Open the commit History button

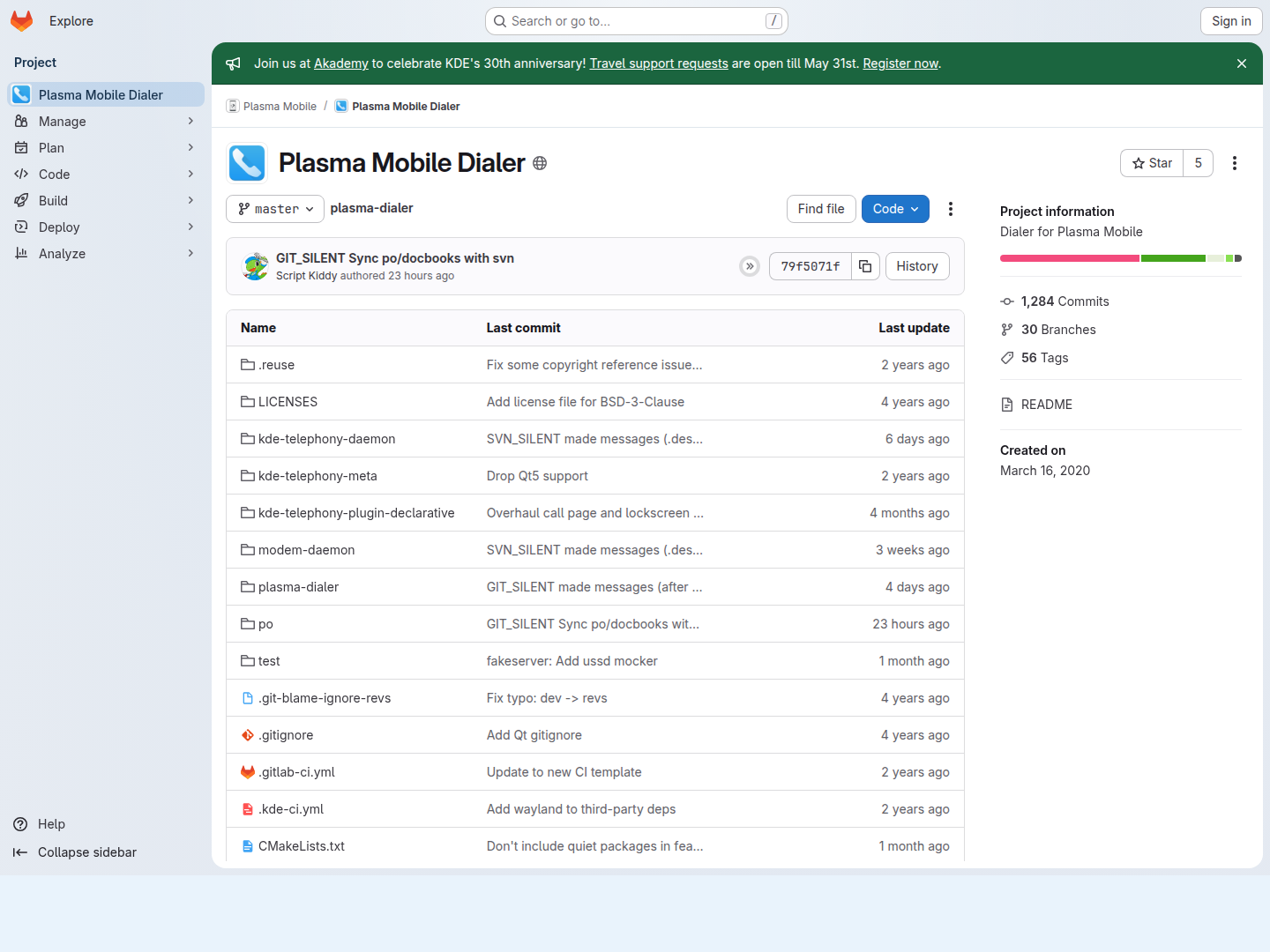pyautogui.click(x=917, y=266)
